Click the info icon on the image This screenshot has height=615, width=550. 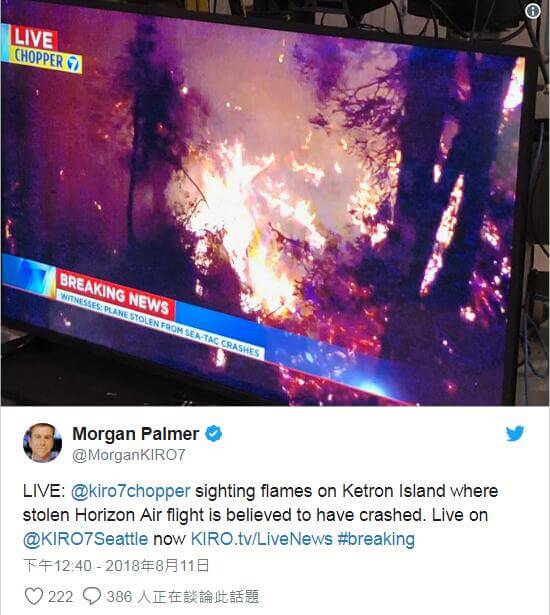[x=532, y=11]
